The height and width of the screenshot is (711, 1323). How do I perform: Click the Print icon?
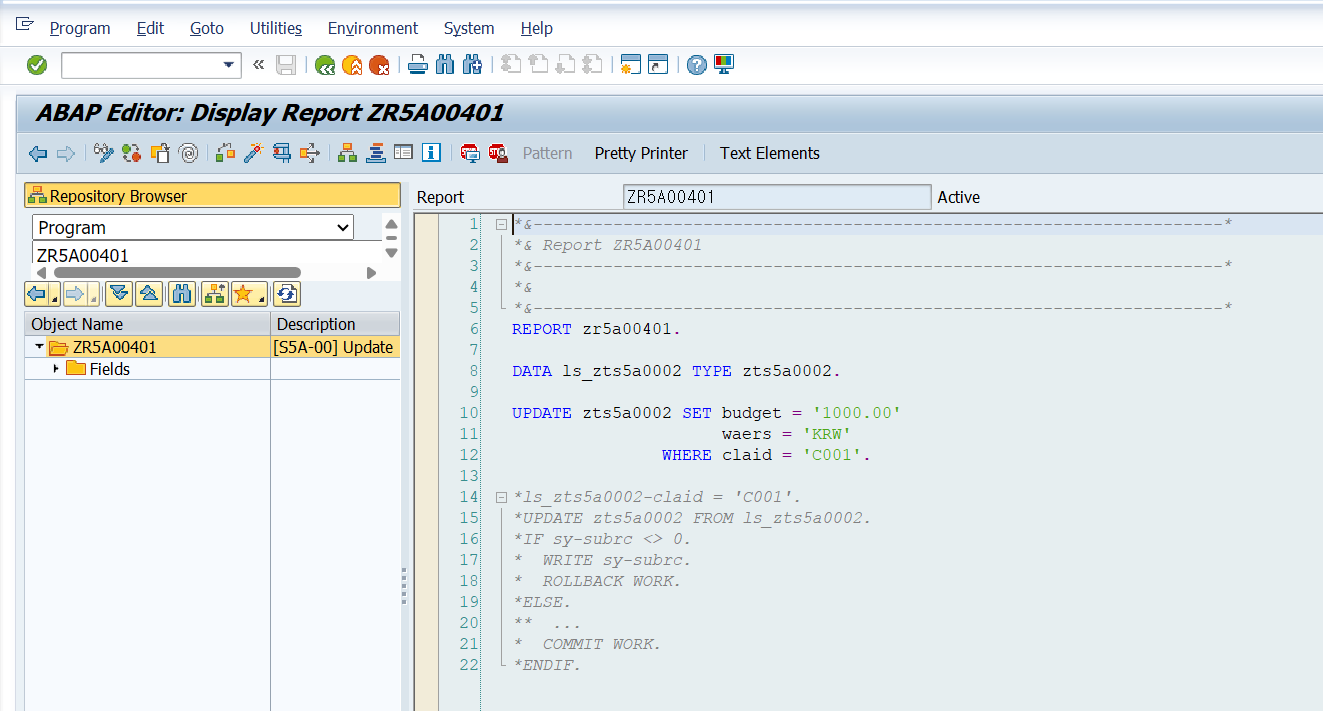(x=418, y=65)
